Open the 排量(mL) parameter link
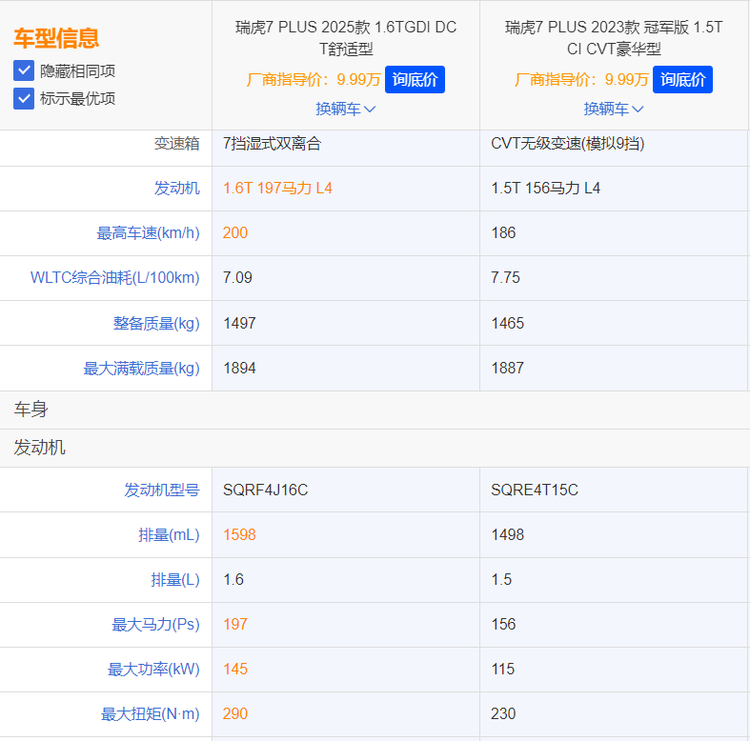750x741 pixels. pos(169,535)
